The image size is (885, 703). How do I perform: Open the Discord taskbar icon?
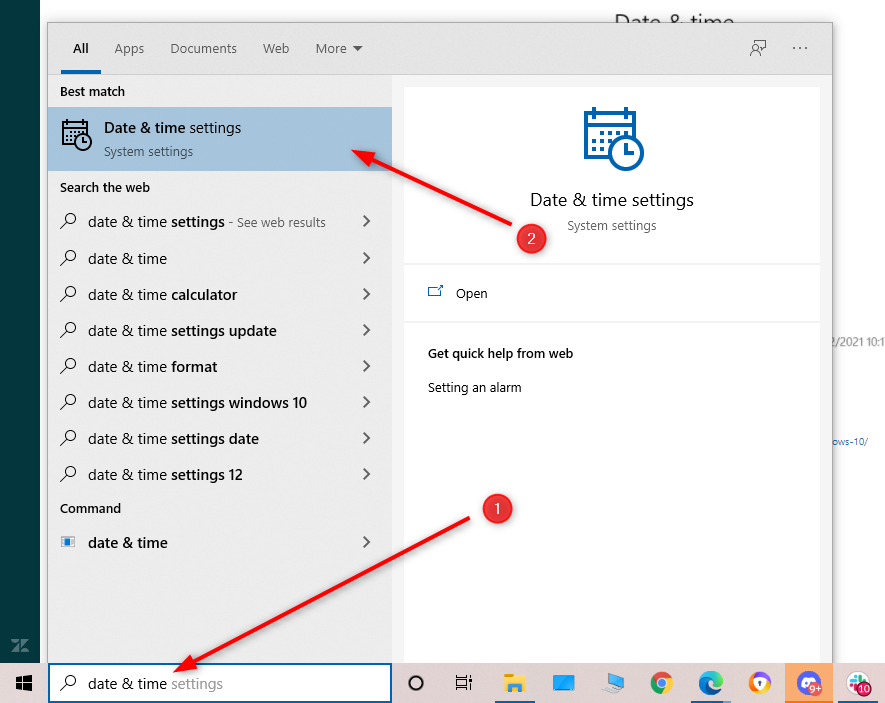809,683
